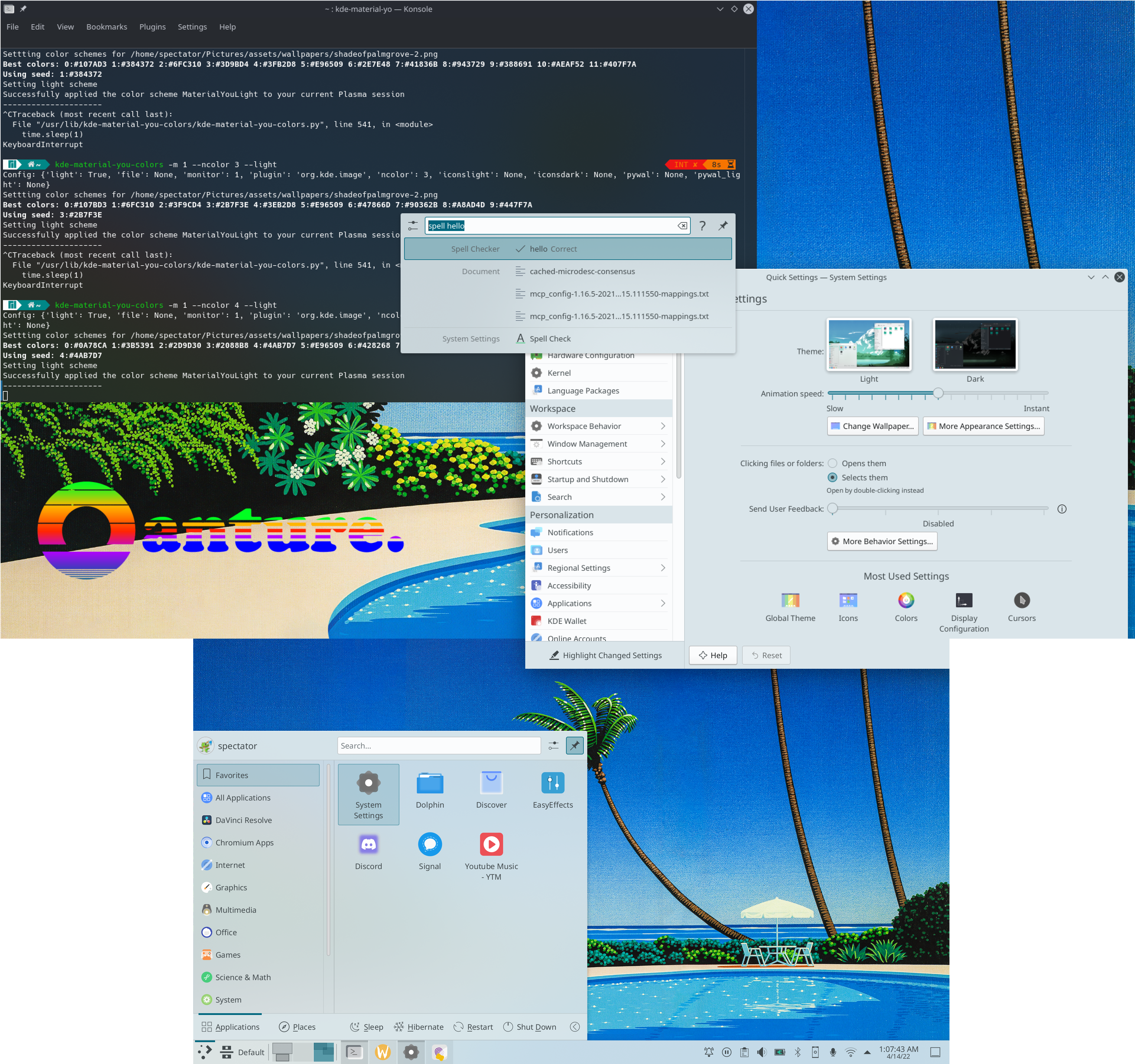Open the Youtube Music YTM icon
The width and height of the screenshot is (1135, 1064).
491,844
